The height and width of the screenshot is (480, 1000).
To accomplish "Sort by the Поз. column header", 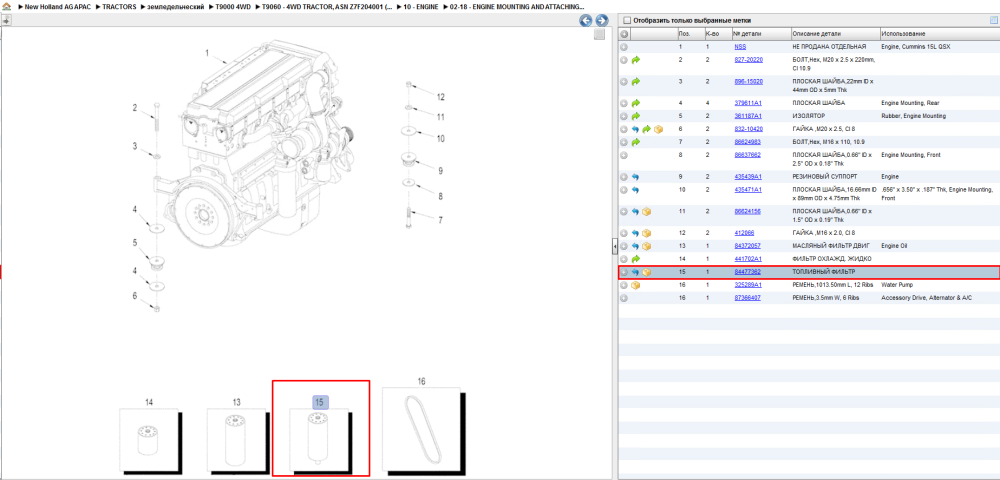I will pos(691,34).
